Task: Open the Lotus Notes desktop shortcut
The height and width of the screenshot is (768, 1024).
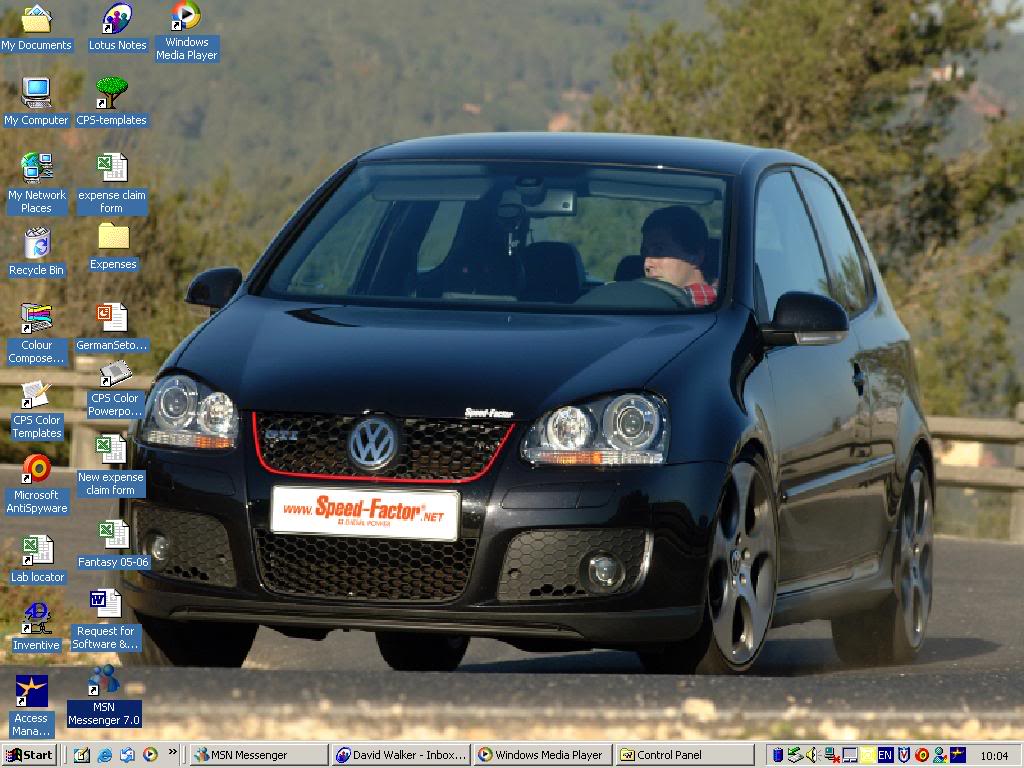Action: (117, 19)
